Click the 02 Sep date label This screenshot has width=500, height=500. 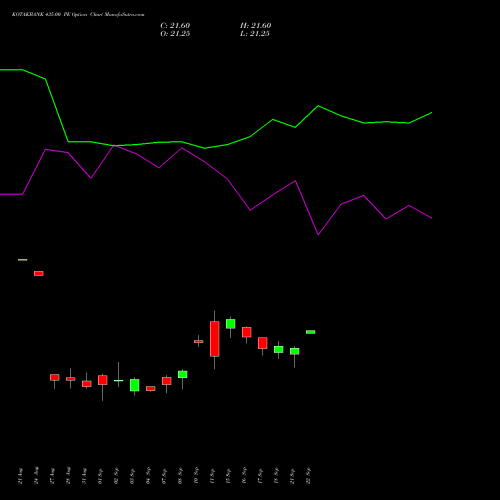coord(116,476)
